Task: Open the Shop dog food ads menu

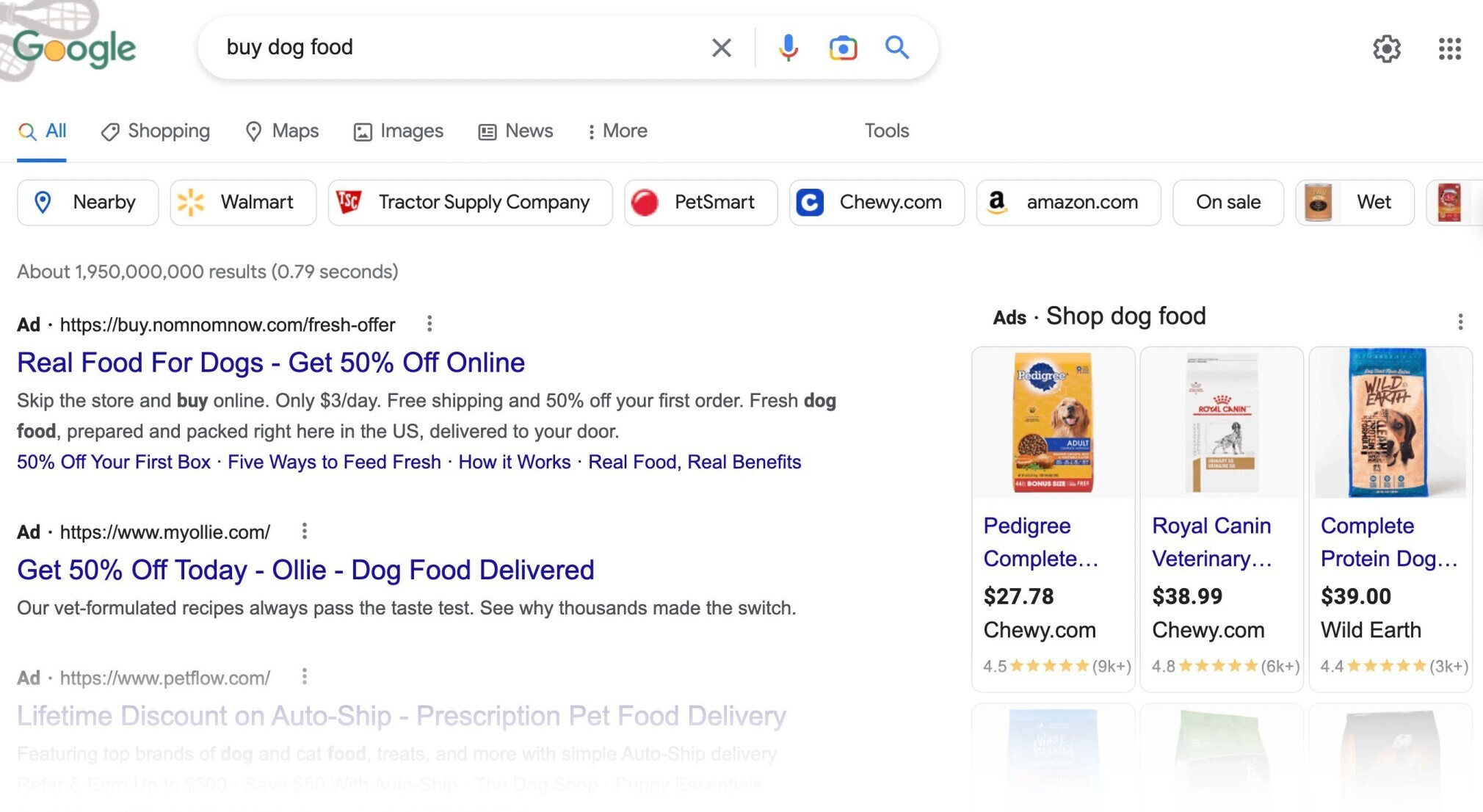Action: (1460, 322)
